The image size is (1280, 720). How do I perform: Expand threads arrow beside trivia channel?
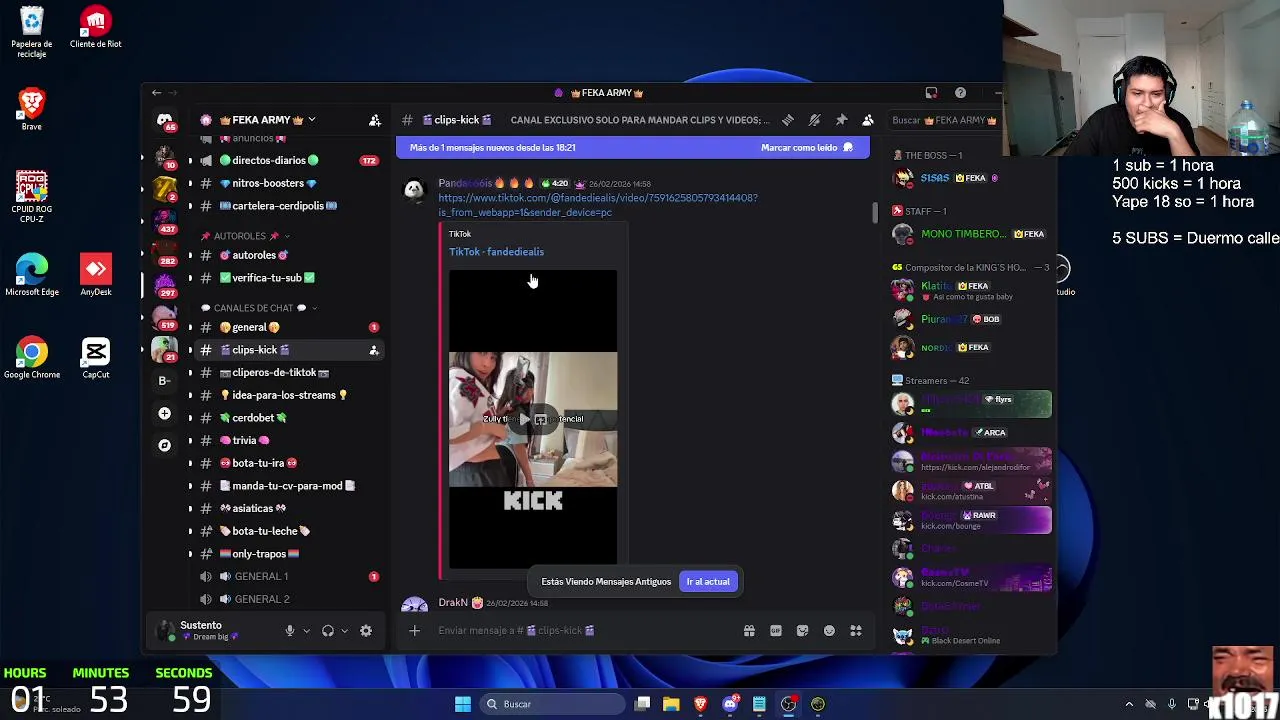coord(190,440)
